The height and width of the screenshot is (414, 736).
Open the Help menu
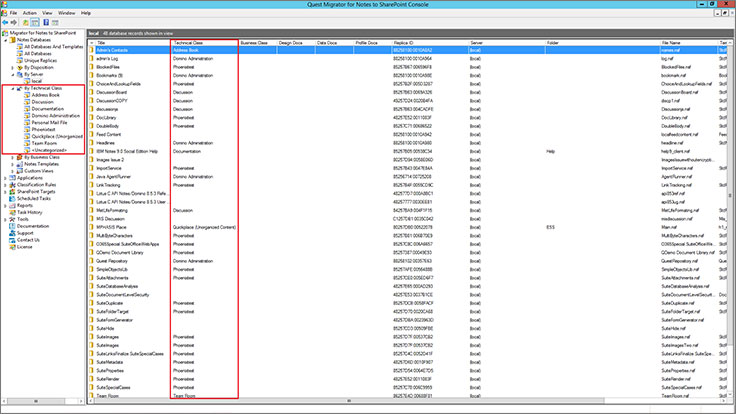(x=86, y=13)
